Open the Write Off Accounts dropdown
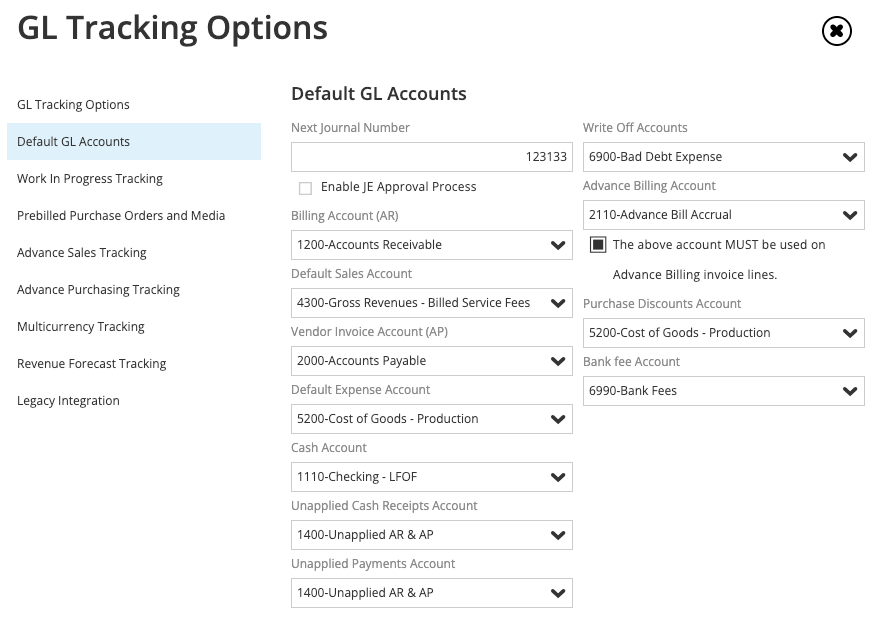Image resolution: width=887 pixels, height=626 pixels. coord(723,157)
